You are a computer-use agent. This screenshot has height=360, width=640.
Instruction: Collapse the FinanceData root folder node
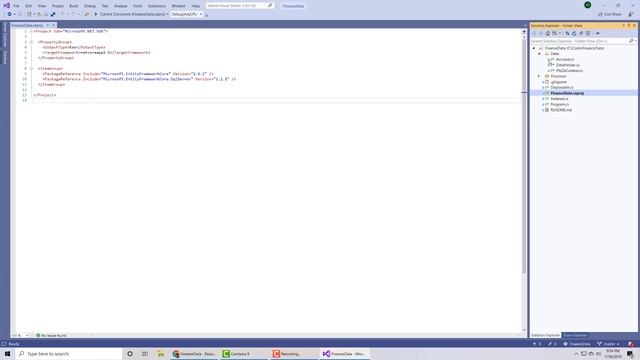534,48
